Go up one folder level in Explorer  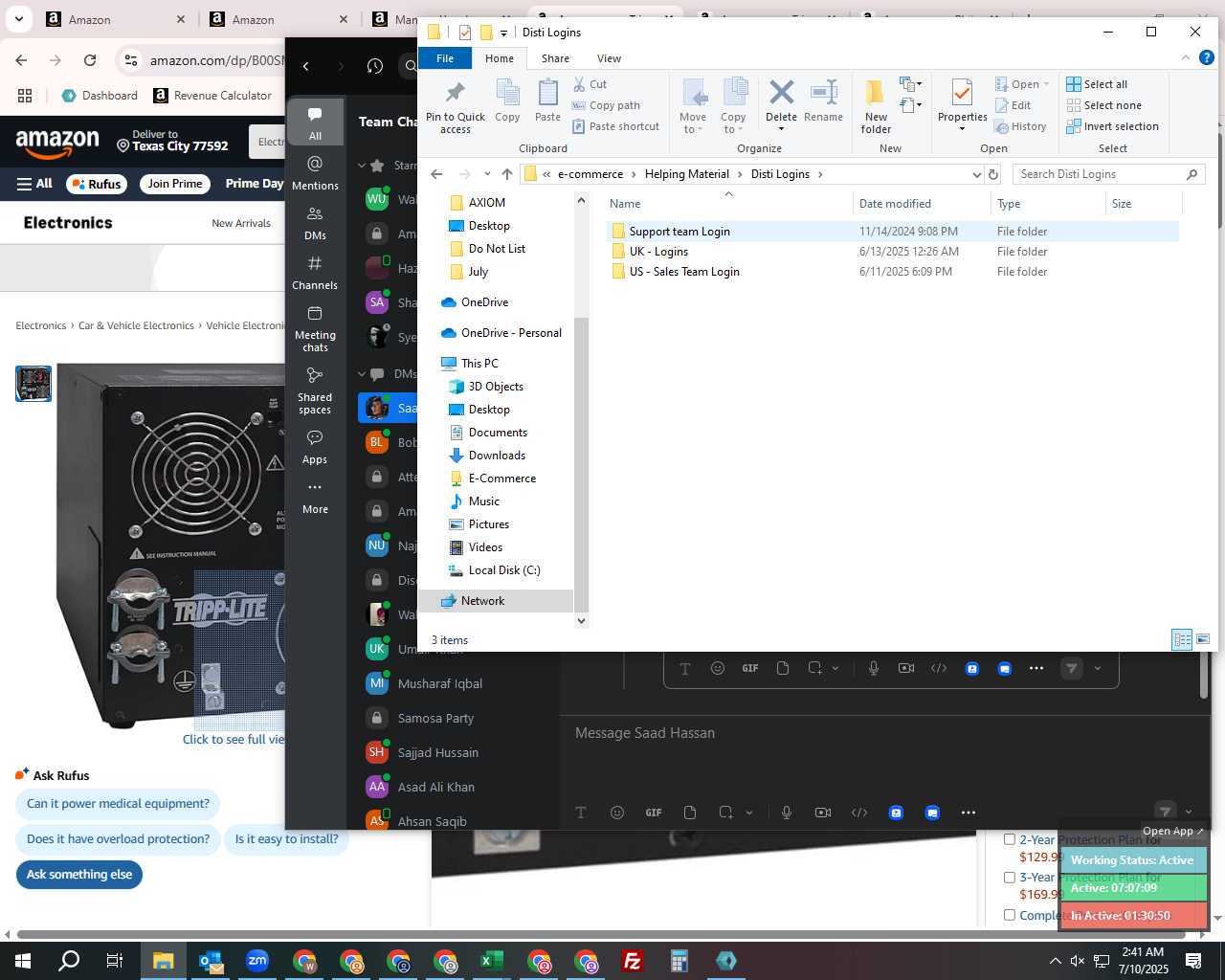point(507,174)
